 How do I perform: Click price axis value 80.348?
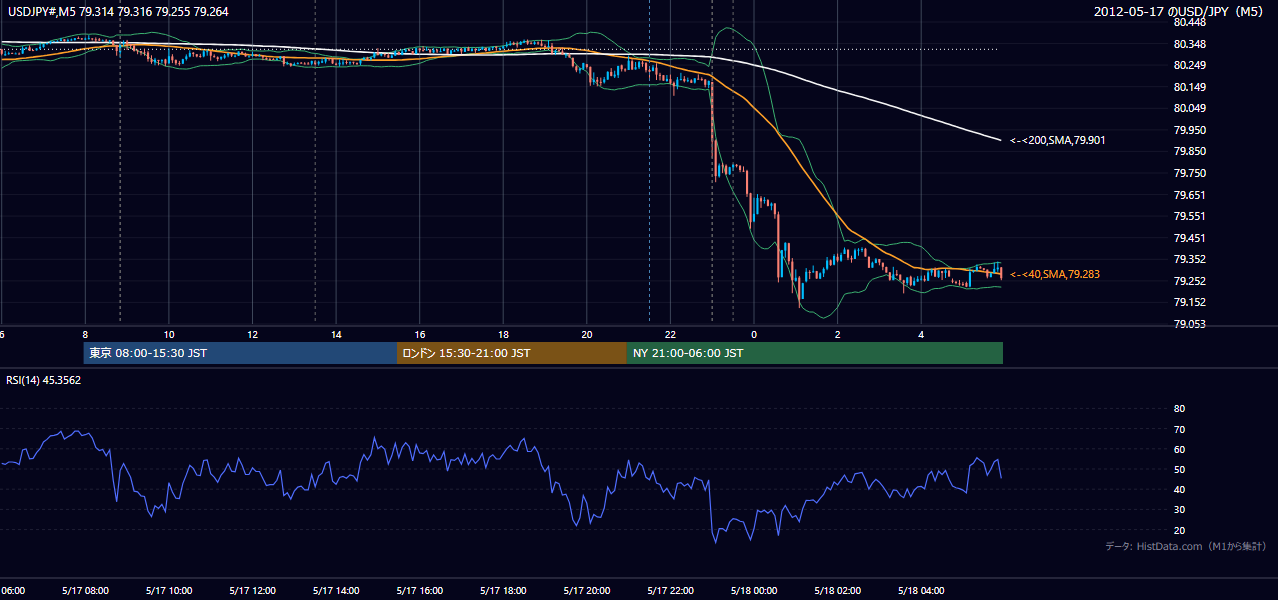click(1189, 44)
